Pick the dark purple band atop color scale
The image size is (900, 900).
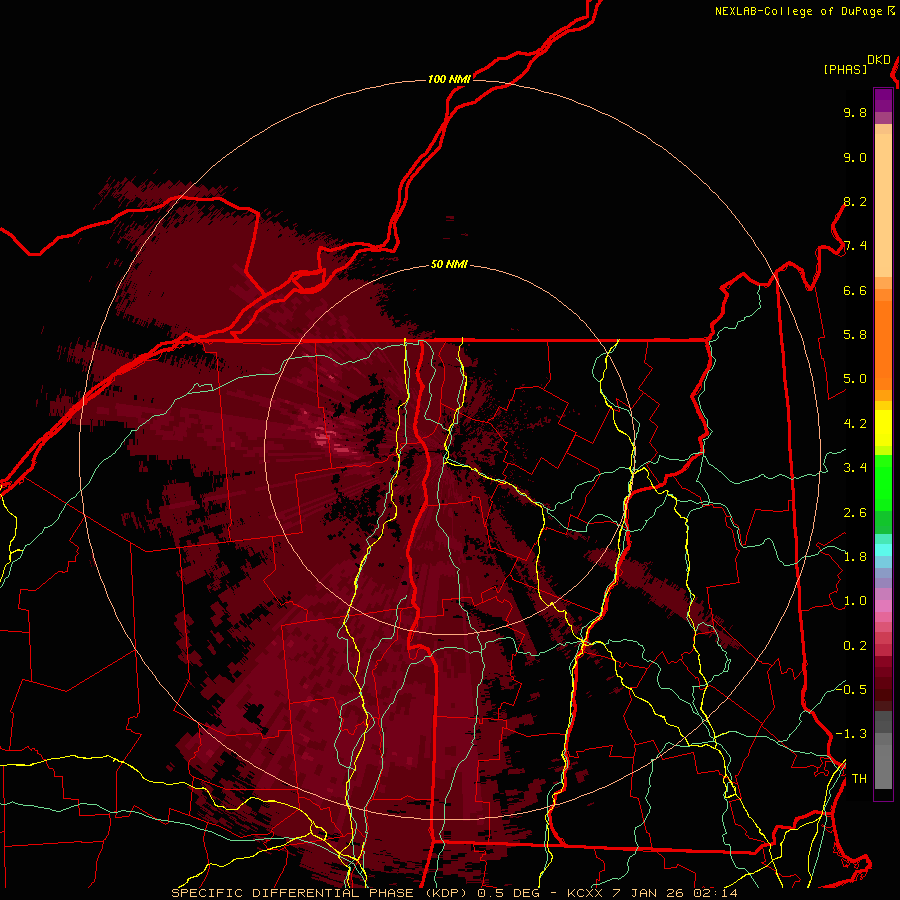(883, 100)
